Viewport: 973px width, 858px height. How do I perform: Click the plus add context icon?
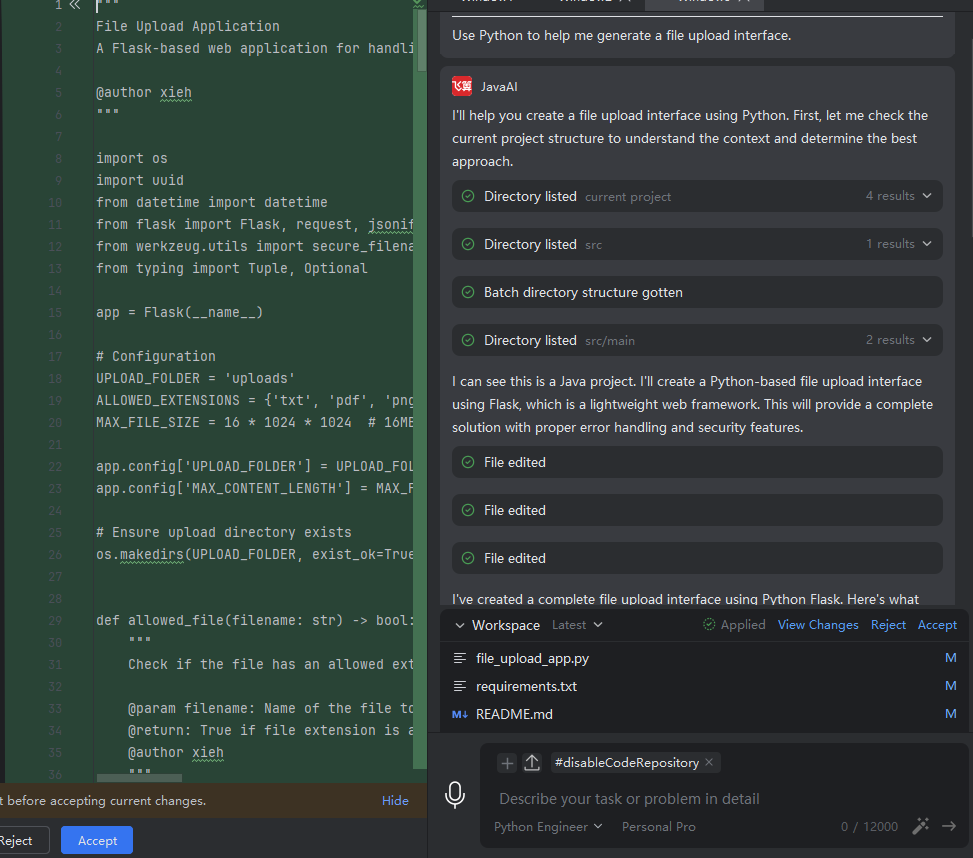[x=507, y=763]
